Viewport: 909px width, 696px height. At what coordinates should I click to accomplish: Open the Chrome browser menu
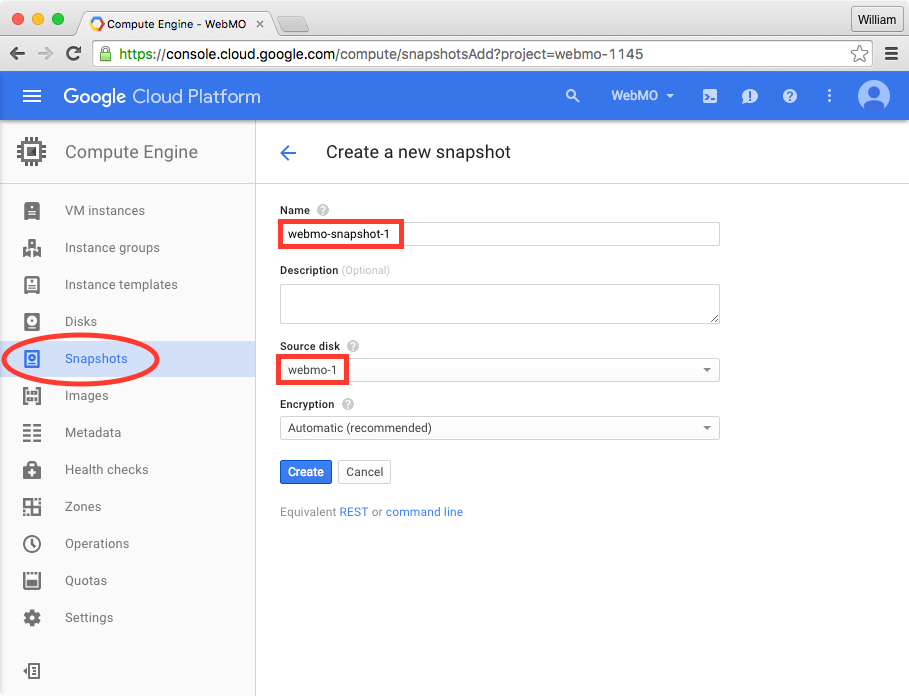point(891,54)
